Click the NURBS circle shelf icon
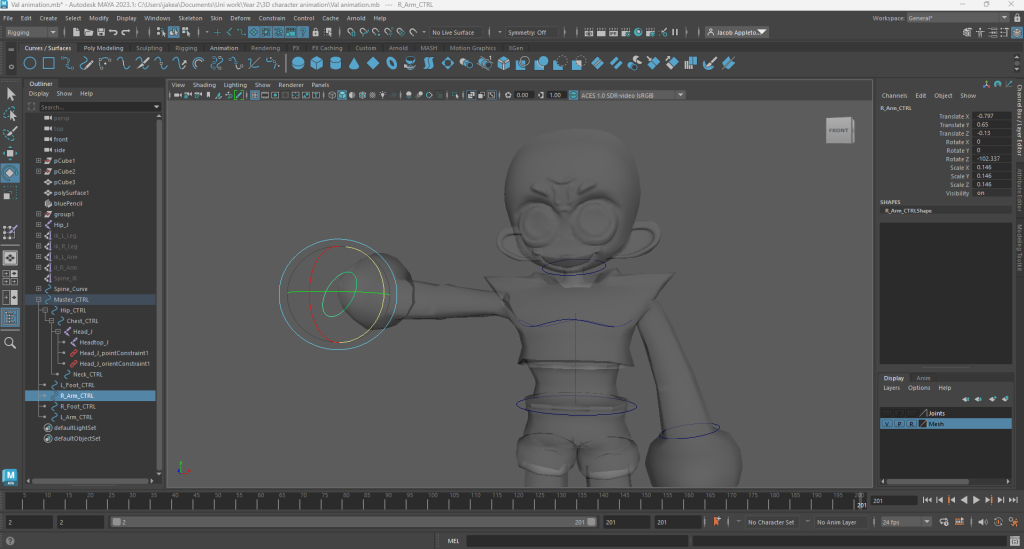The height and width of the screenshot is (549, 1024). (32, 63)
